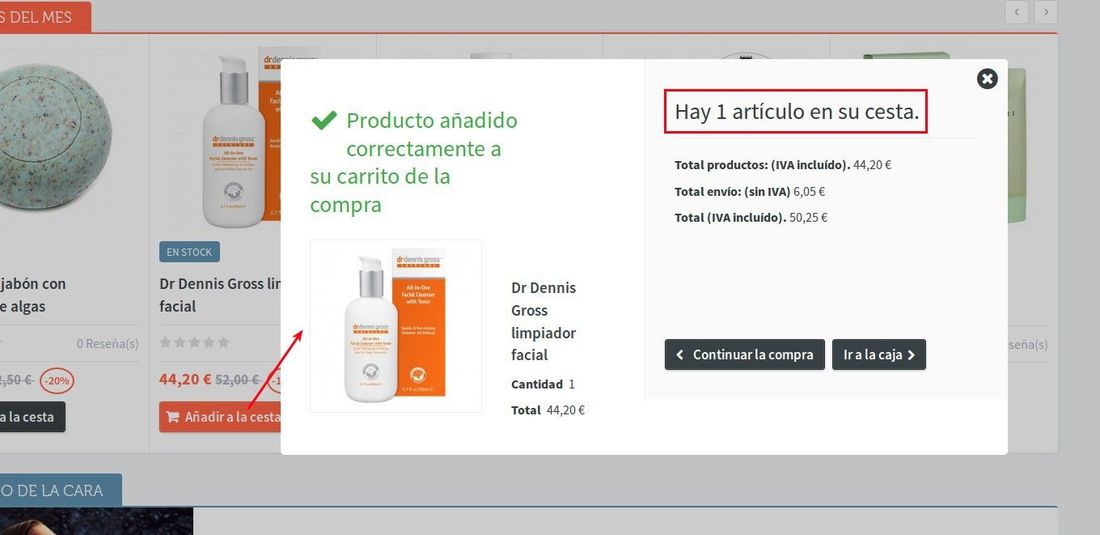Viewport: 1100px width, 535px height.
Task: Open 0 Reseña(s) link on soap product
Action: (107, 344)
